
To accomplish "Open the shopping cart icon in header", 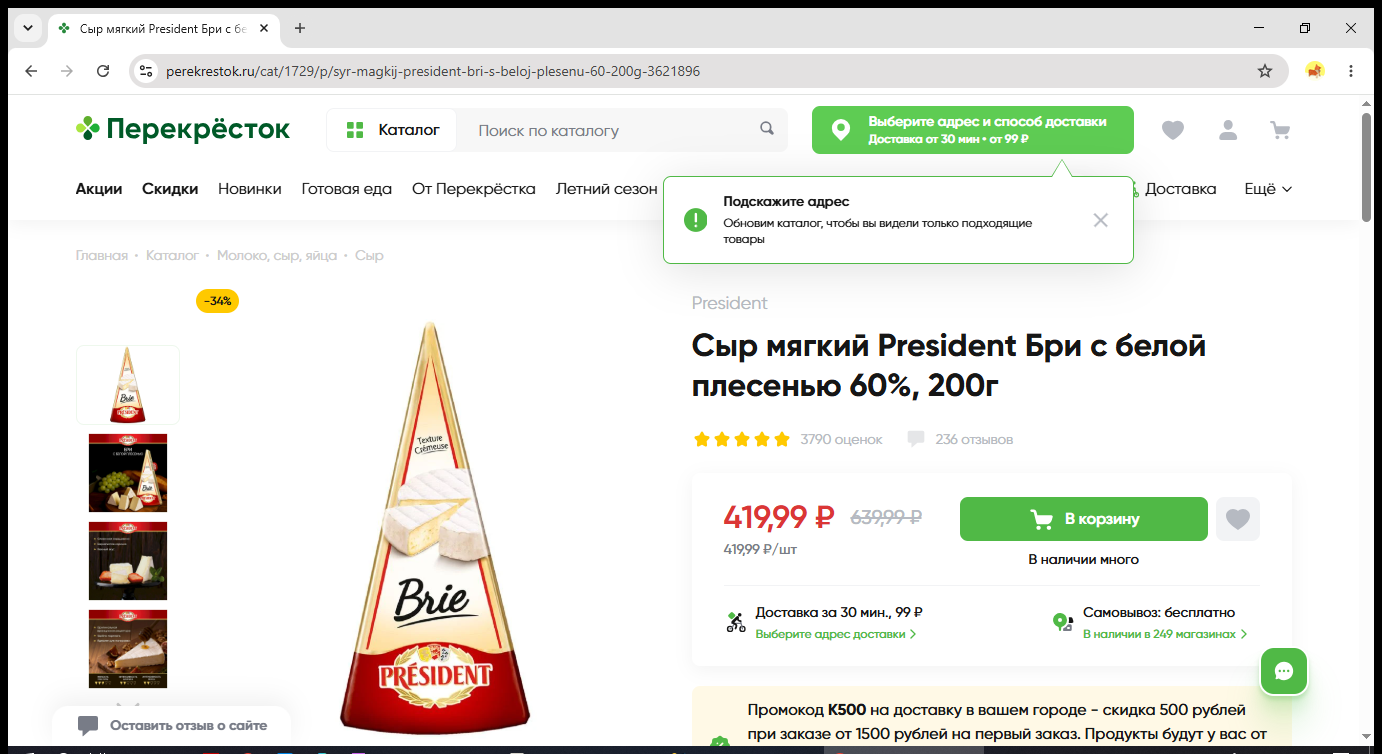I will 1279,130.
